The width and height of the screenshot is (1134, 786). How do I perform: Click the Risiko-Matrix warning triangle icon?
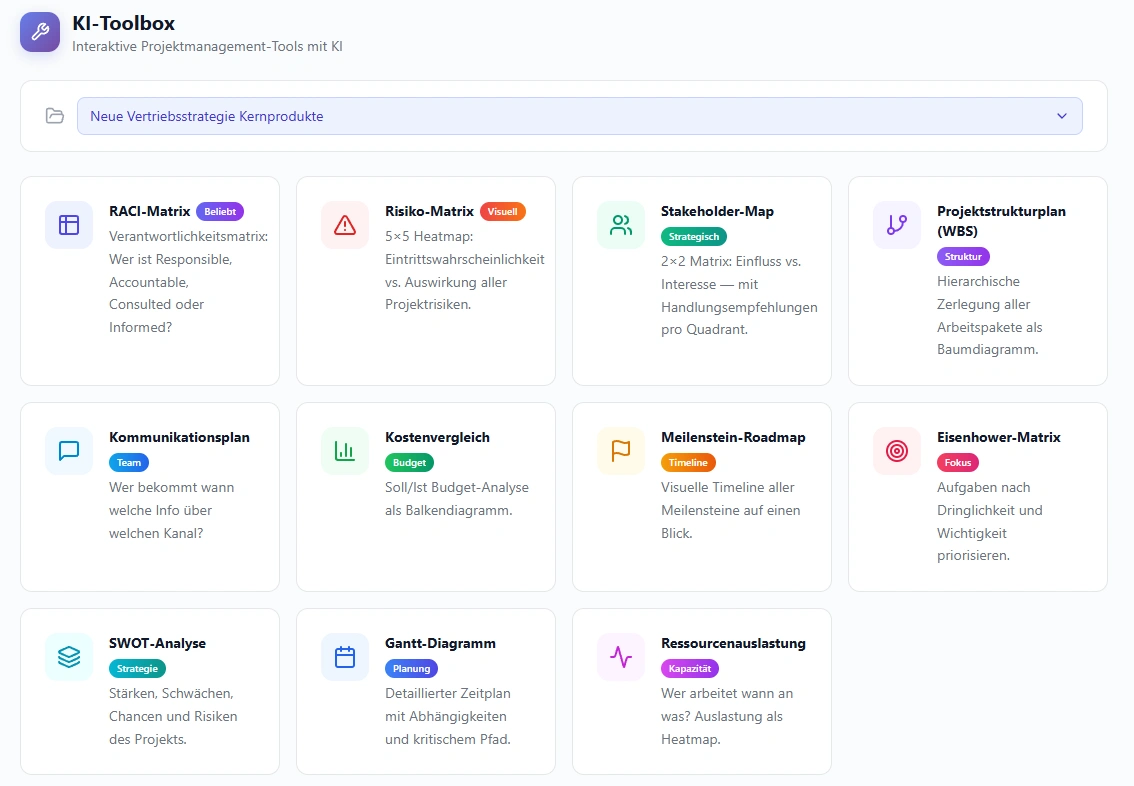345,225
